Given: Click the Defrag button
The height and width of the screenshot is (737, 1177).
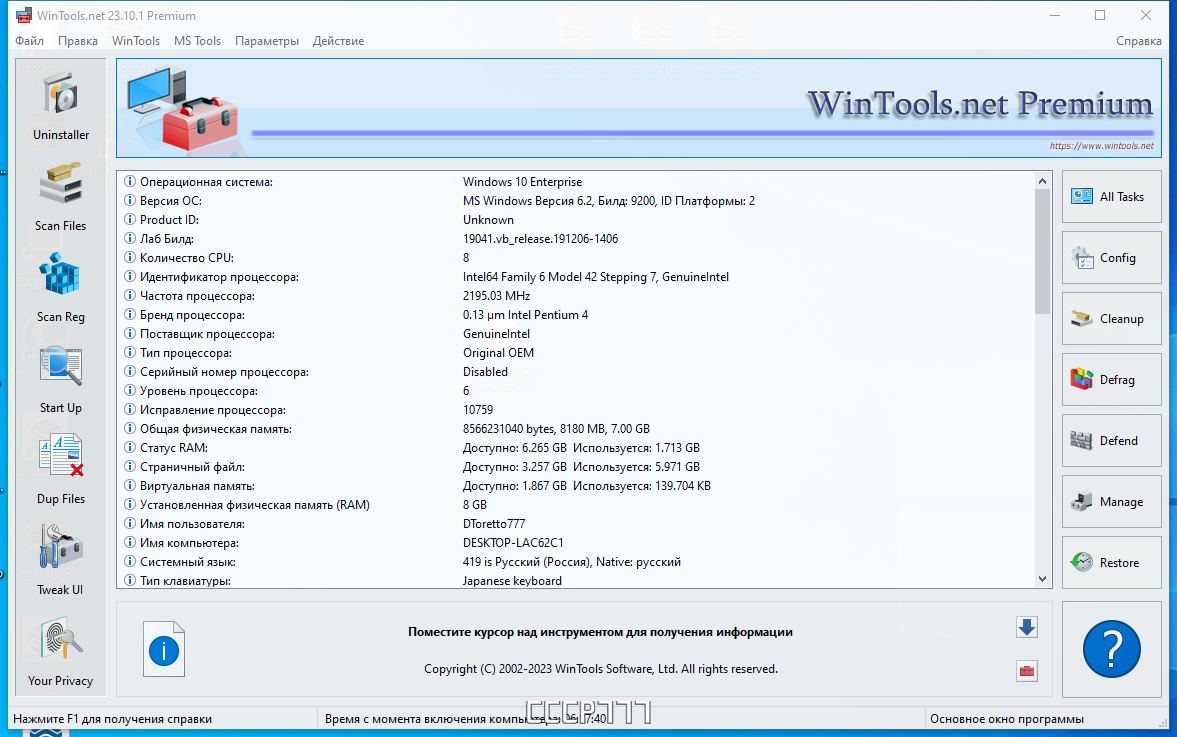Looking at the screenshot, I should pos(1112,380).
